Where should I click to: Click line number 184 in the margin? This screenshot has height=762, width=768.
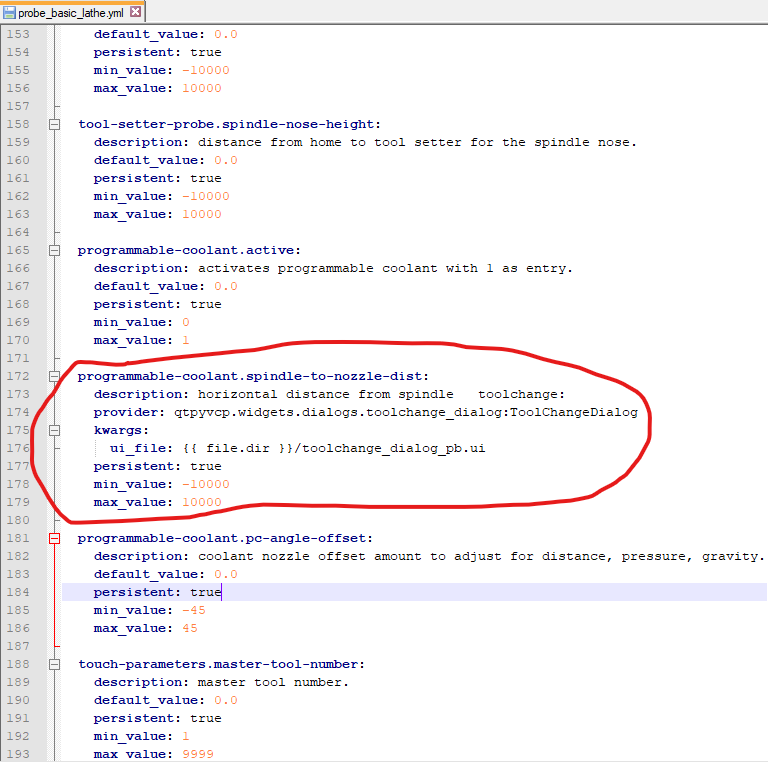tap(18, 592)
